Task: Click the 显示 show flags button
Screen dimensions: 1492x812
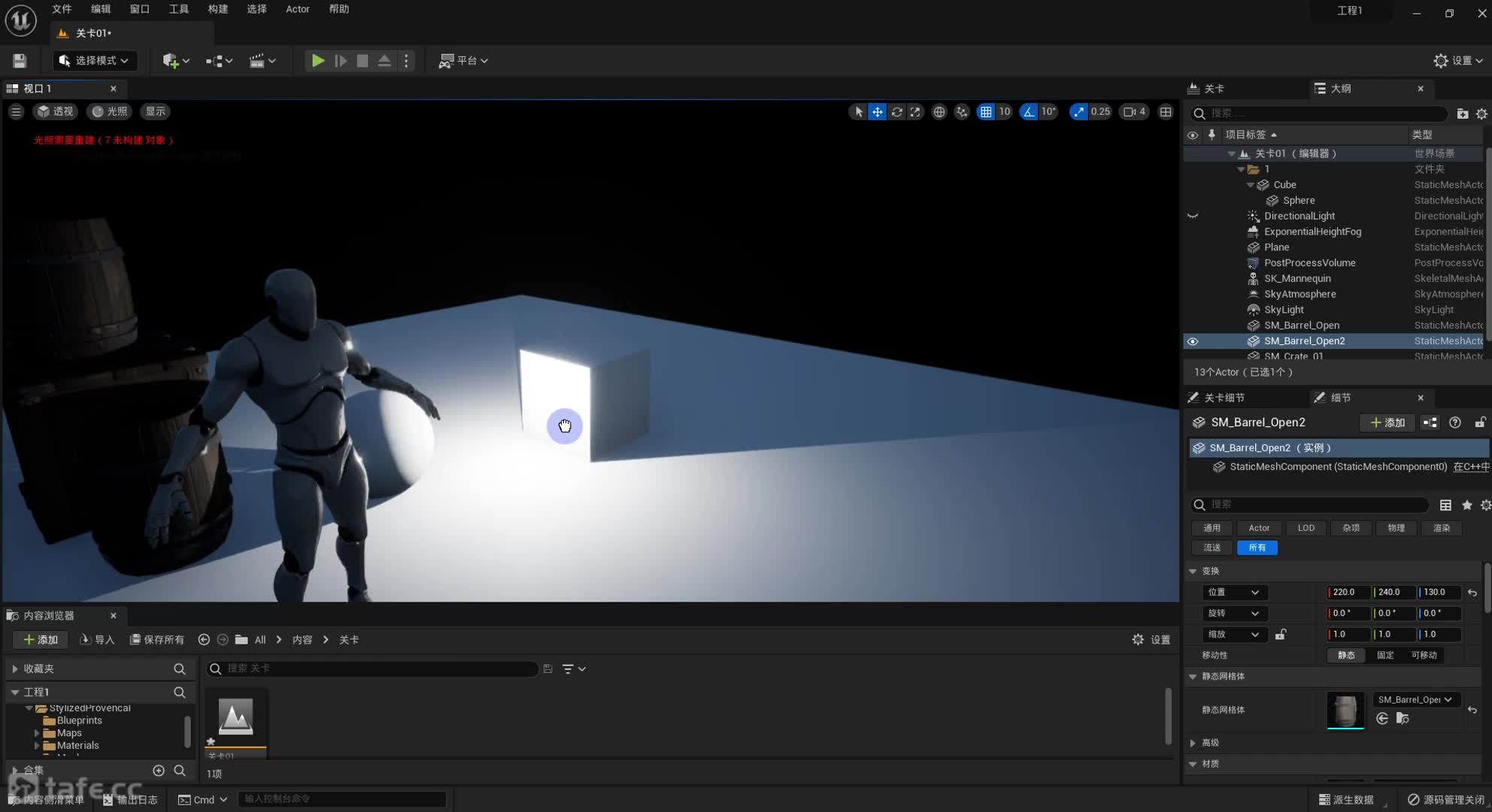Action: pyautogui.click(x=155, y=111)
